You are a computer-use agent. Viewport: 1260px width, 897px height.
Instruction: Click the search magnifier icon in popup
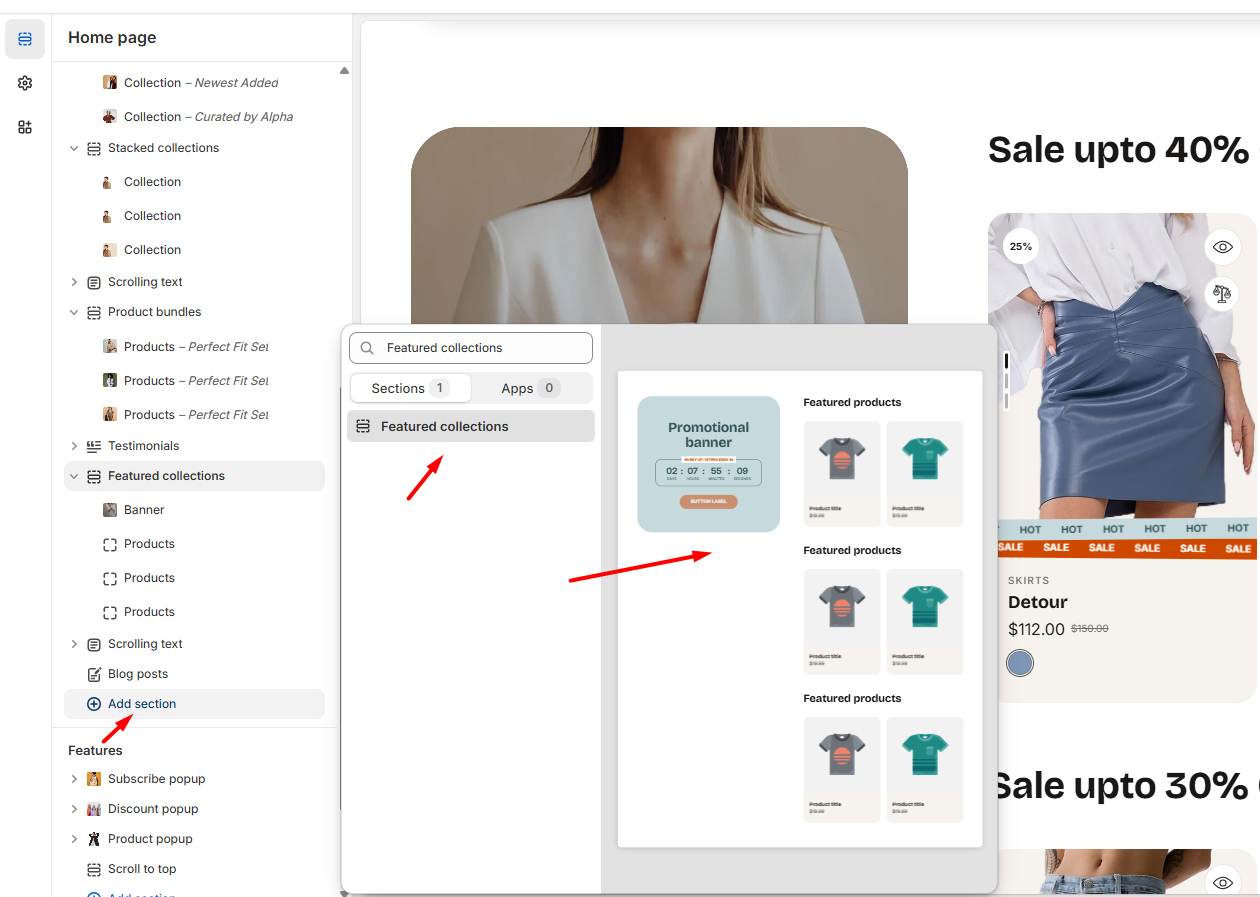pyautogui.click(x=367, y=348)
